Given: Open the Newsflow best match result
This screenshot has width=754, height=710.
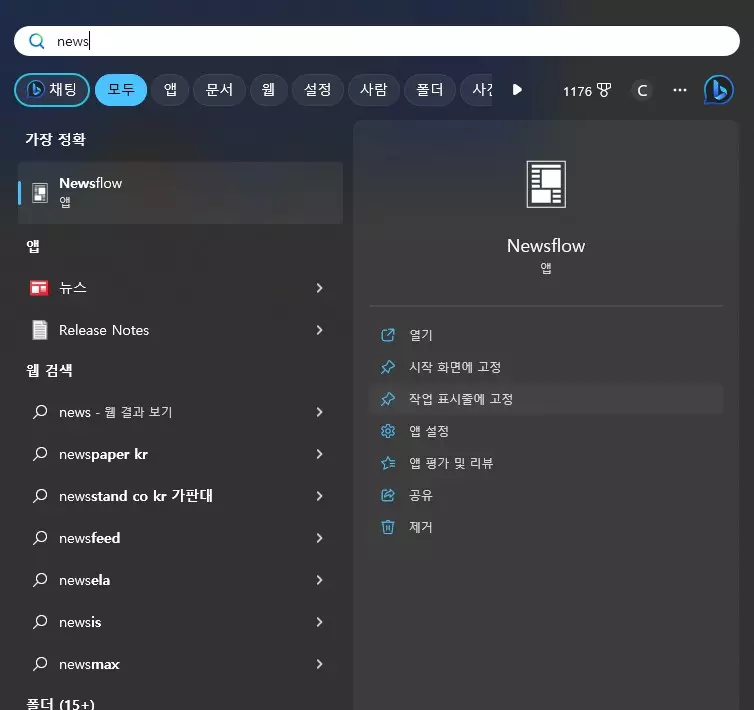Looking at the screenshot, I should coord(180,192).
